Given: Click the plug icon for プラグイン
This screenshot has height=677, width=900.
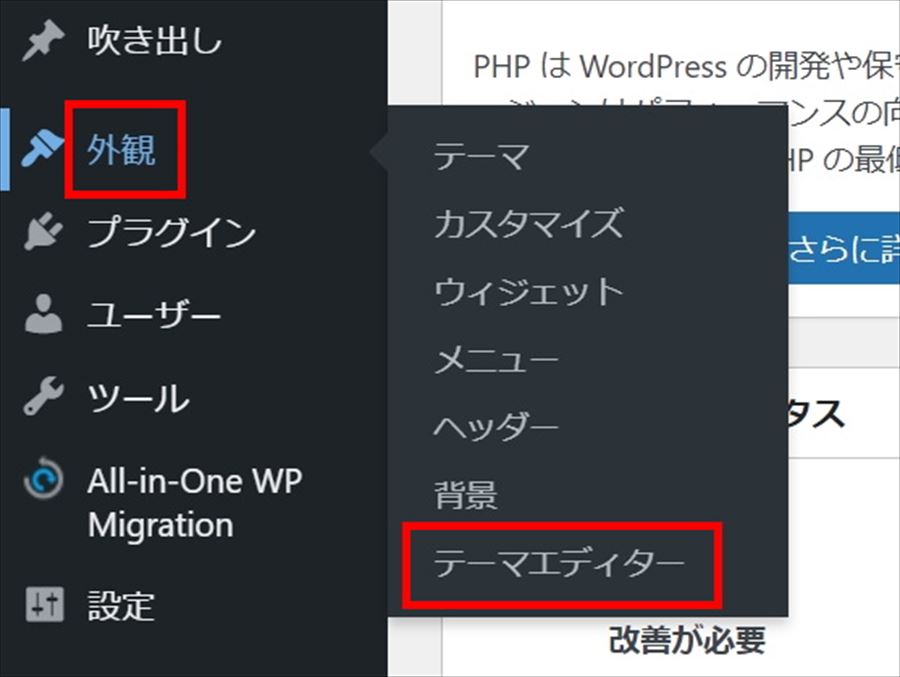Looking at the screenshot, I should coord(43,233).
